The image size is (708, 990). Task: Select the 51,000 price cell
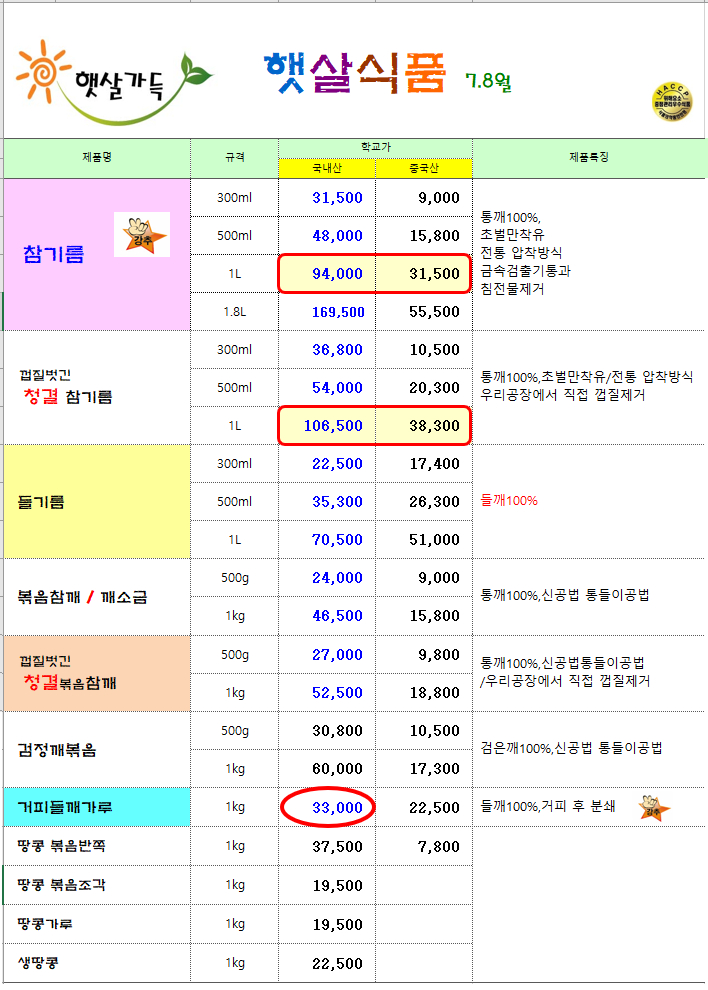pyautogui.click(x=424, y=540)
